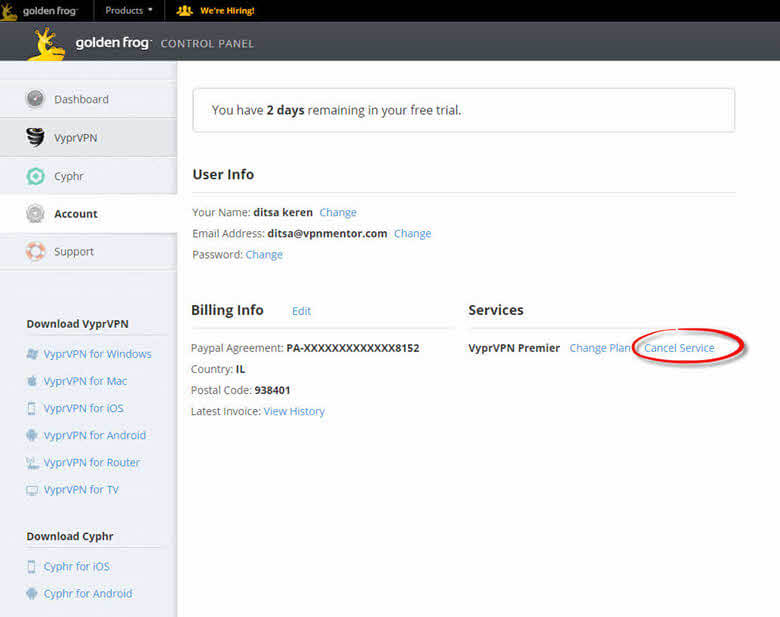Screen dimensions: 780x617
Task: Expand the Products dropdown menu
Action: [x=129, y=10]
